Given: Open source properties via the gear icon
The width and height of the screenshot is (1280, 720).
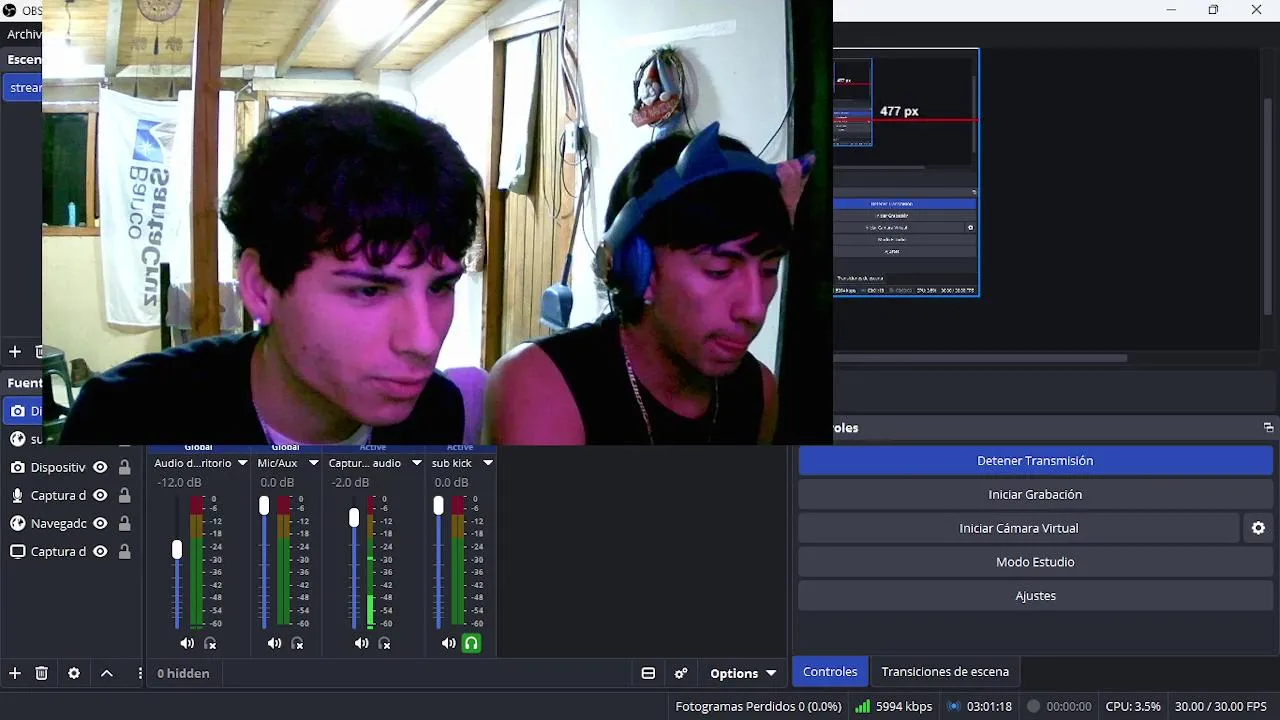Looking at the screenshot, I should click(73, 673).
